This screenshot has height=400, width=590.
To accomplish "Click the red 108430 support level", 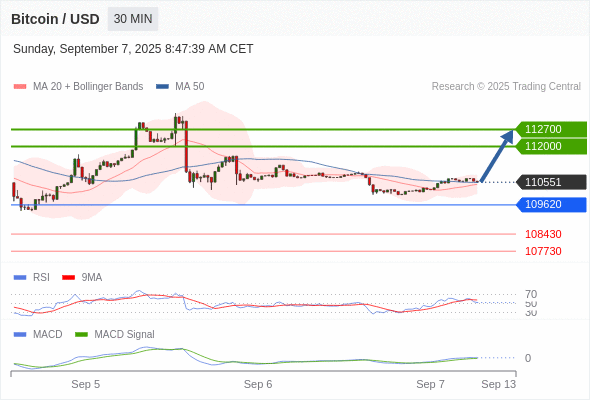I will 543,234.
